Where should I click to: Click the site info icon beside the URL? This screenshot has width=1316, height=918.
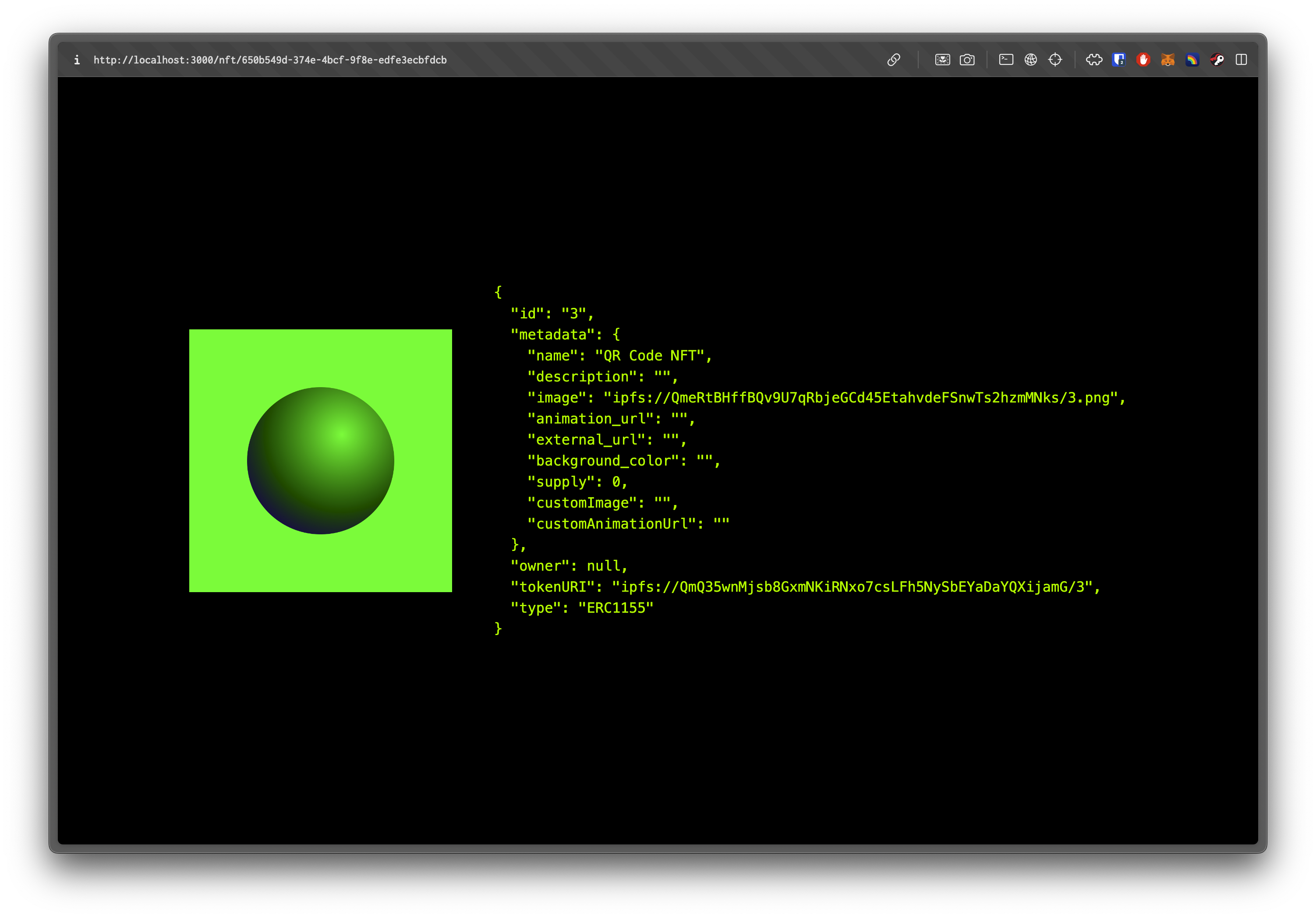point(77,60)
